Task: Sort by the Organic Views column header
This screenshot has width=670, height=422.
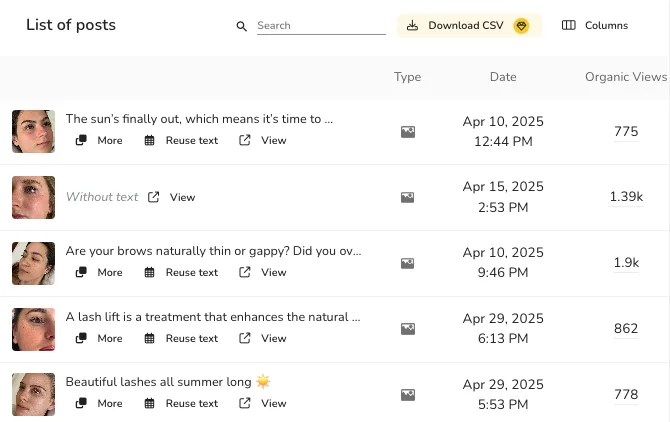Action: point(625,77)
